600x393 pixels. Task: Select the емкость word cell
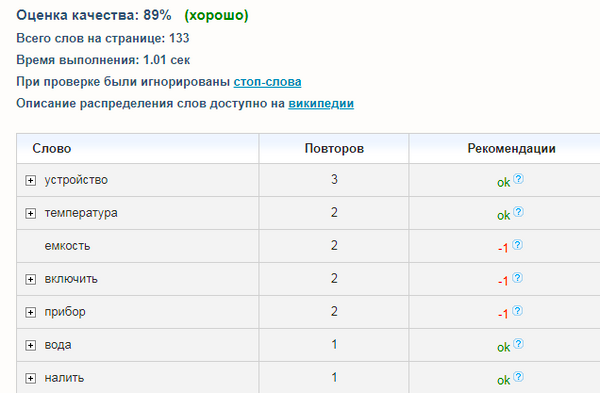(67, 246)
